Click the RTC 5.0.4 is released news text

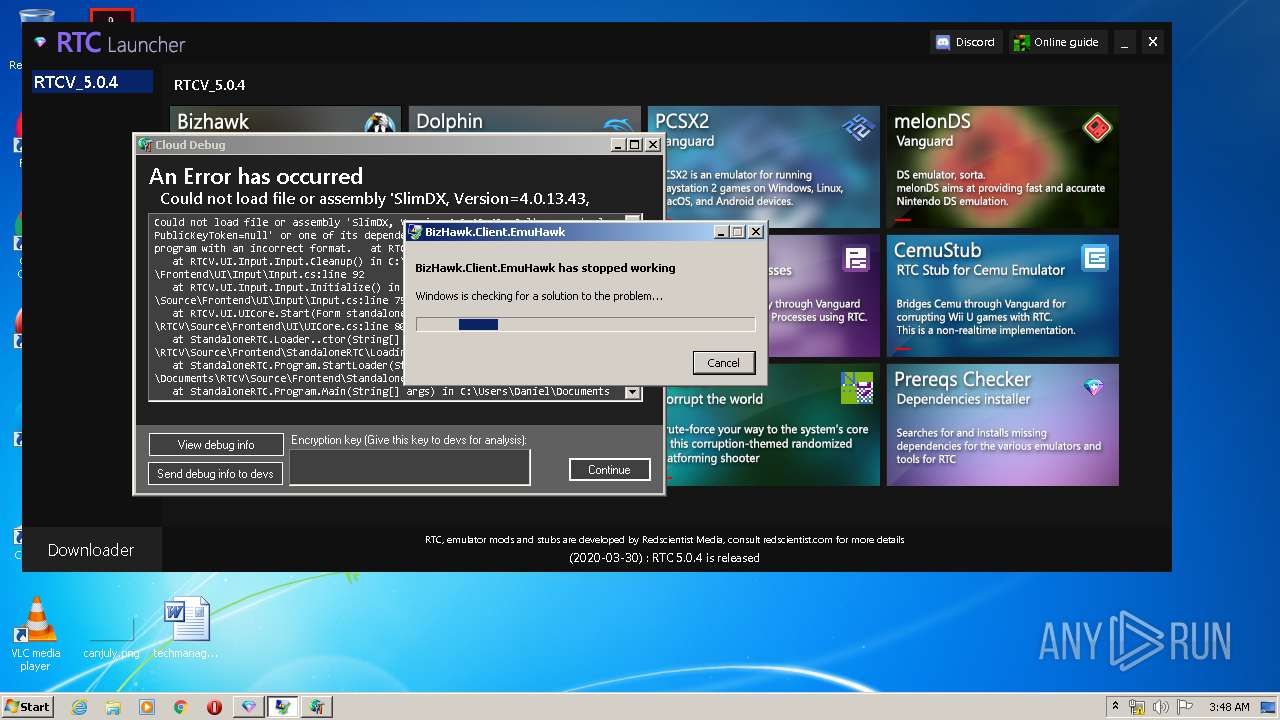[664, 558]
